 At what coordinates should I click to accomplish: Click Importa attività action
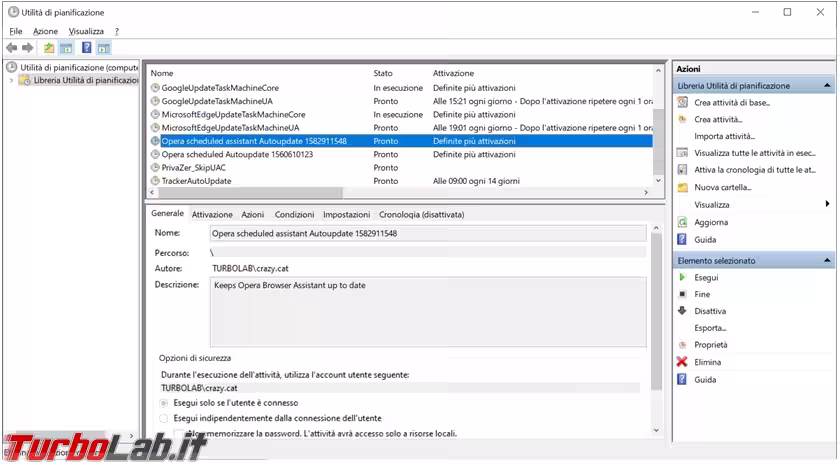724,136
